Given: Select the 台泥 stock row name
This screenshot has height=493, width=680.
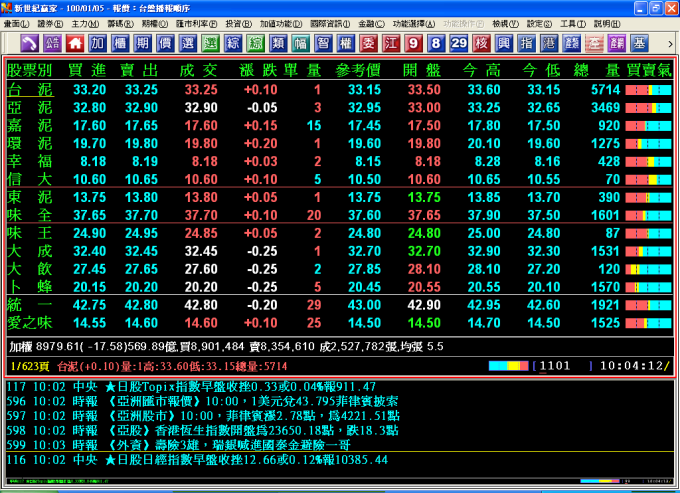Looking at the screenshot, I should (29, 90).
